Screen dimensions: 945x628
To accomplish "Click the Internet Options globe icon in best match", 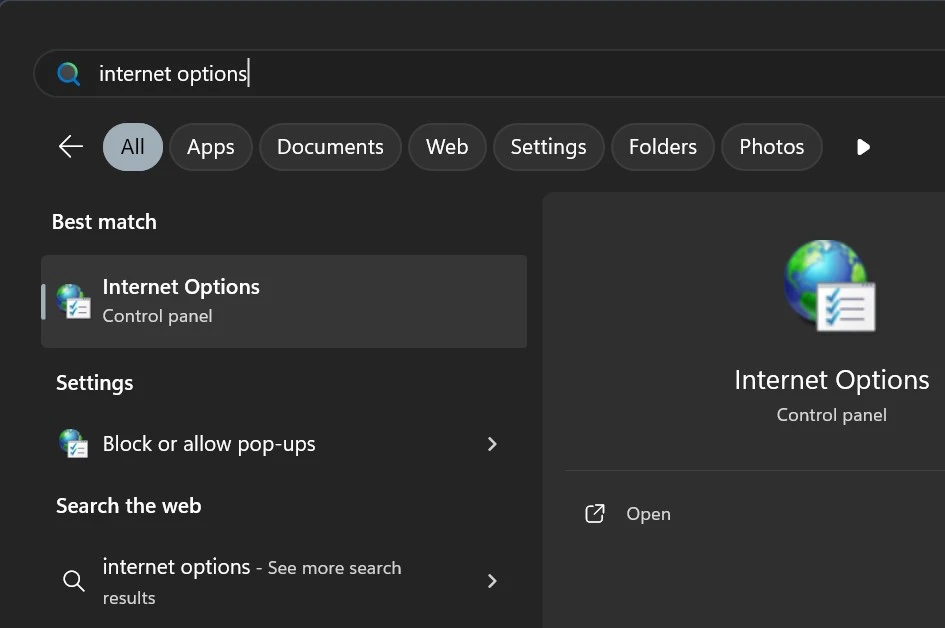I will point(73,301).
